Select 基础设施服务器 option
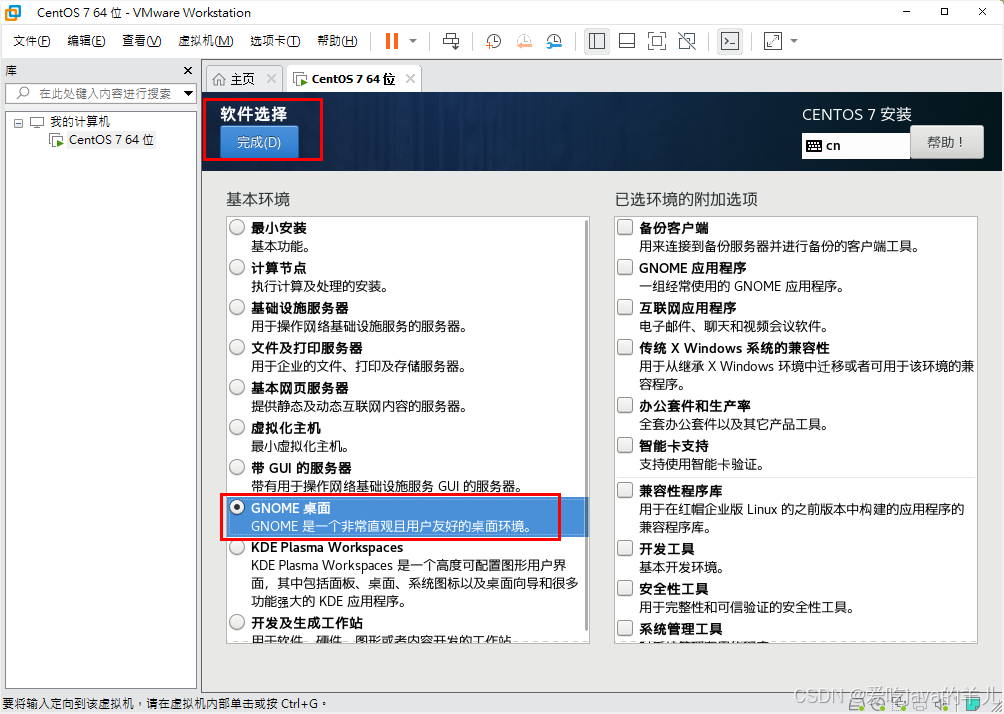The image size is (1004, 714). coord(237,307)
